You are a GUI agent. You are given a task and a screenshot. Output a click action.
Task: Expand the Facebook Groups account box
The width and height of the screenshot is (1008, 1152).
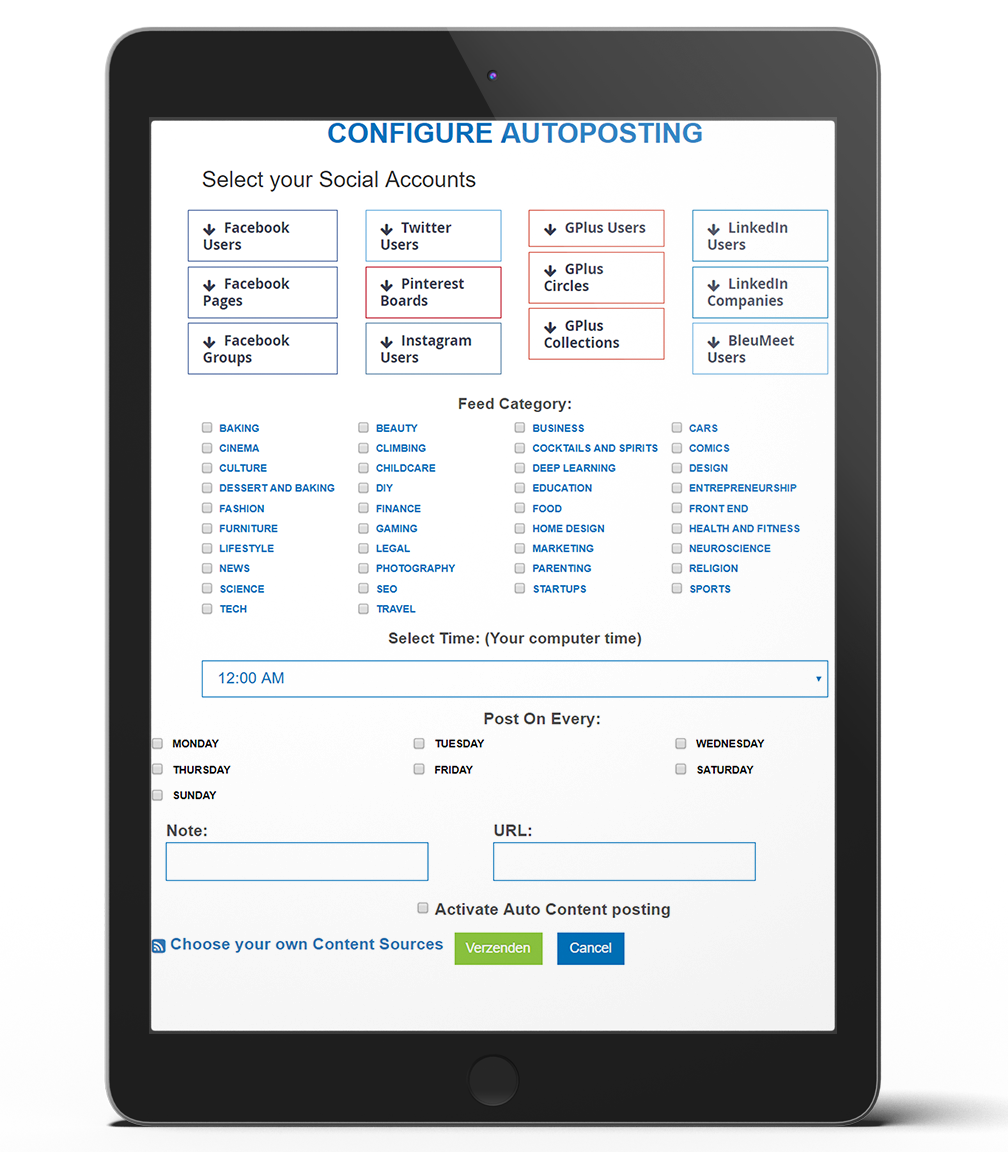click(262, 349)
